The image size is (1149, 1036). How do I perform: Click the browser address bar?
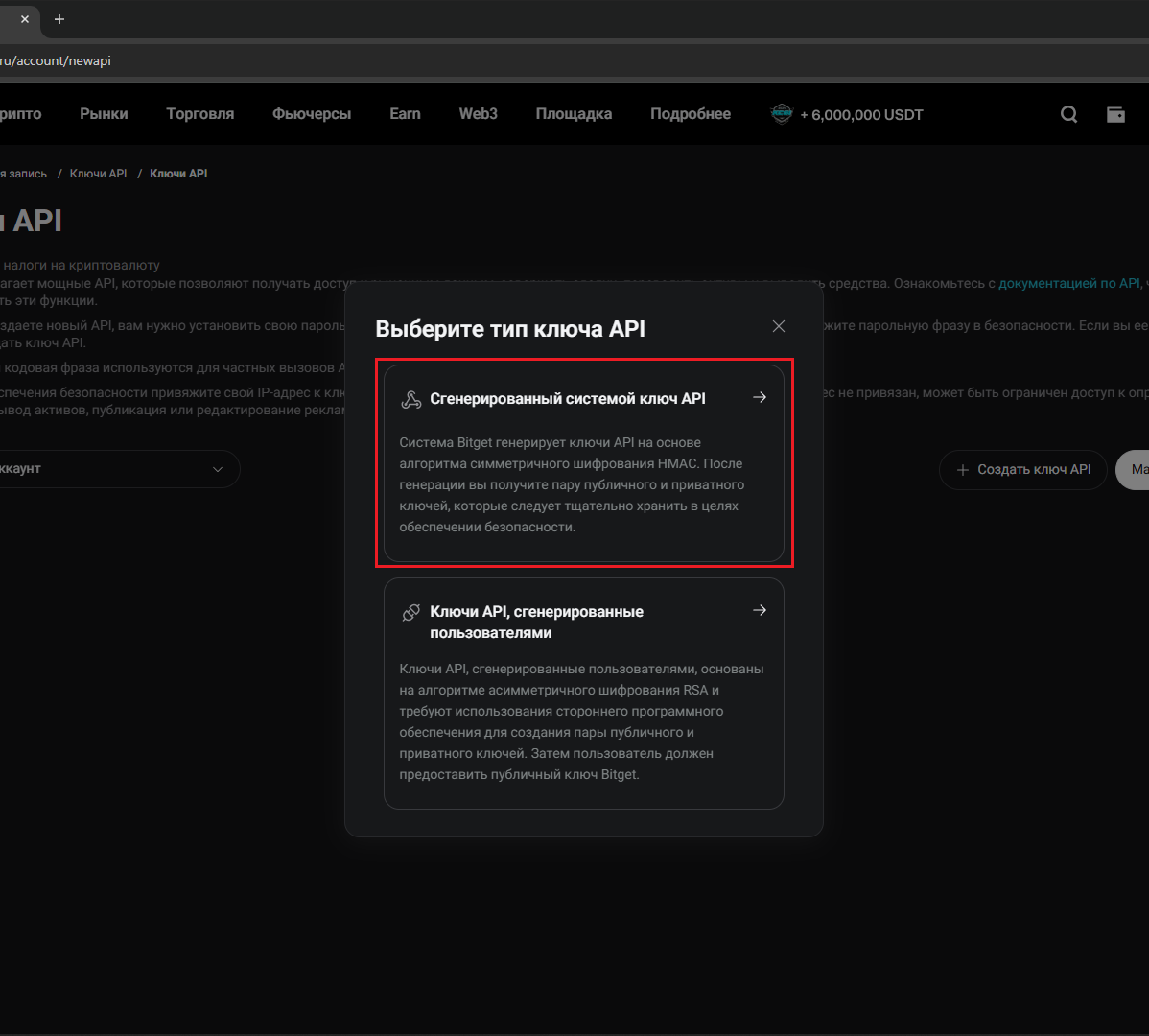[x=574, y=60]
